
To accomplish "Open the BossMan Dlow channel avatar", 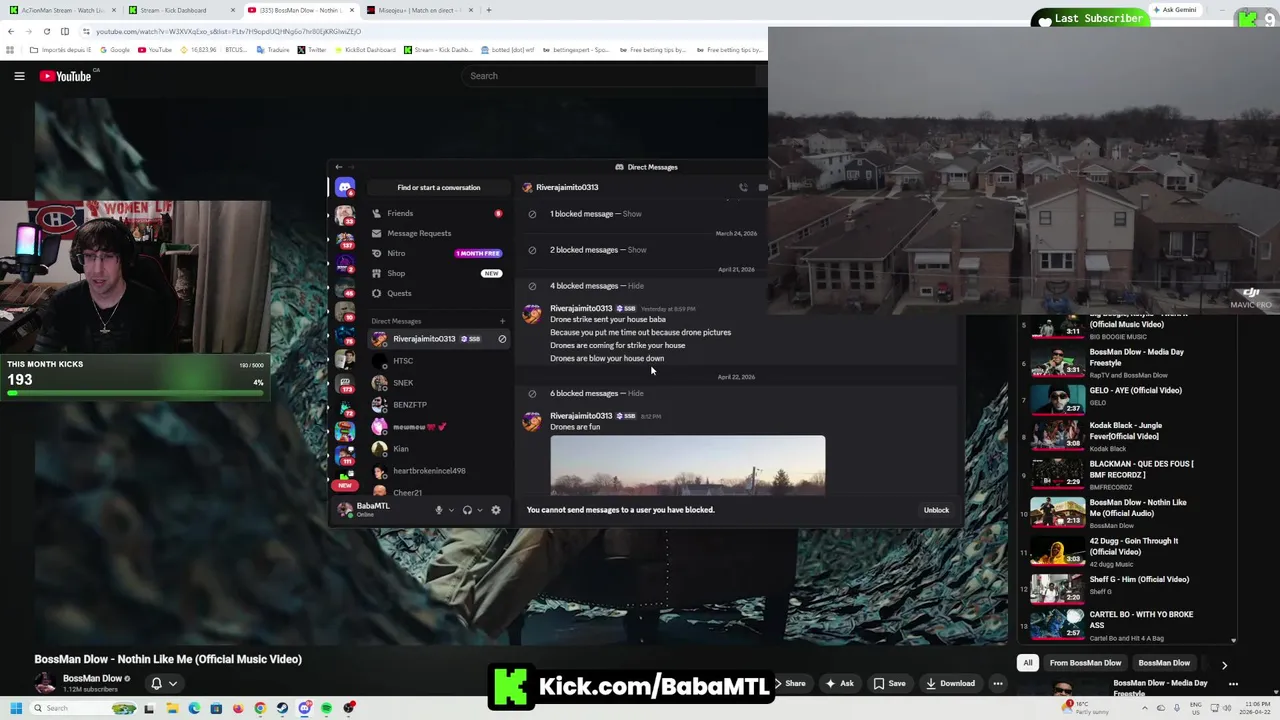I will pyautogui.click(x=45, y=683).
